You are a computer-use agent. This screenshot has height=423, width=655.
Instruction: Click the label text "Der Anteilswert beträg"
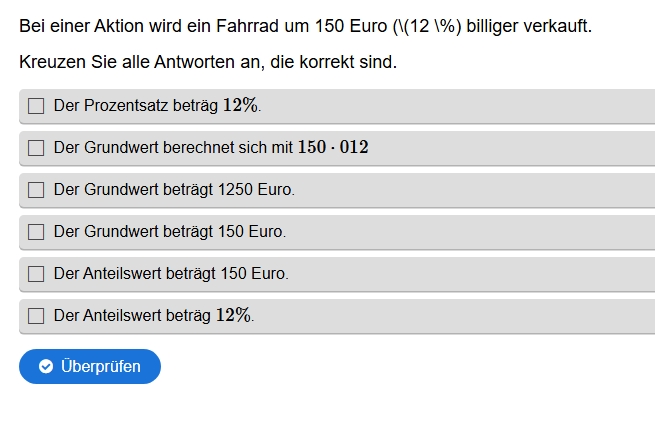[x=133, y=316]
